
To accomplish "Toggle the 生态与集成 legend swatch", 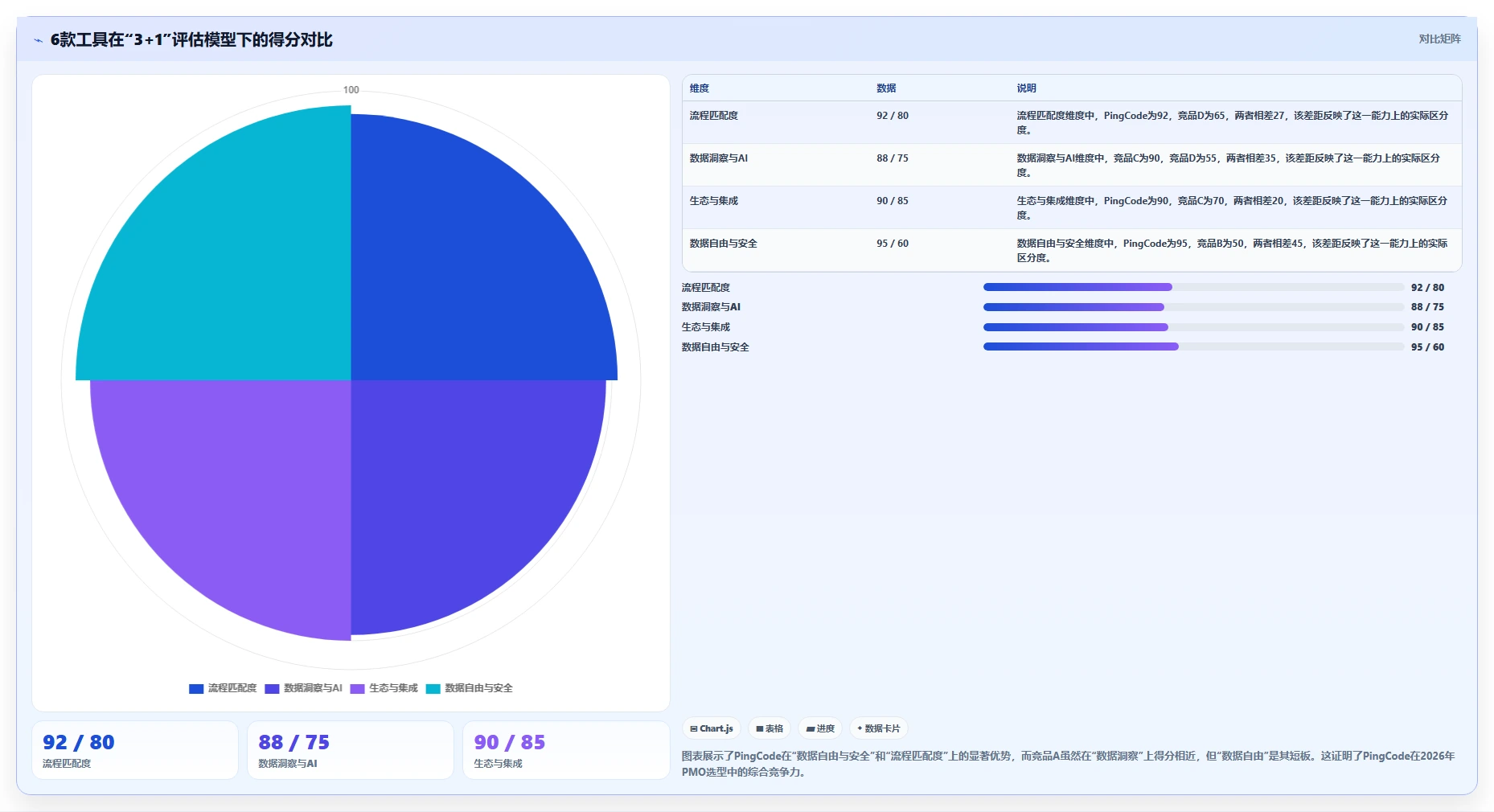I will click(357, 688).
